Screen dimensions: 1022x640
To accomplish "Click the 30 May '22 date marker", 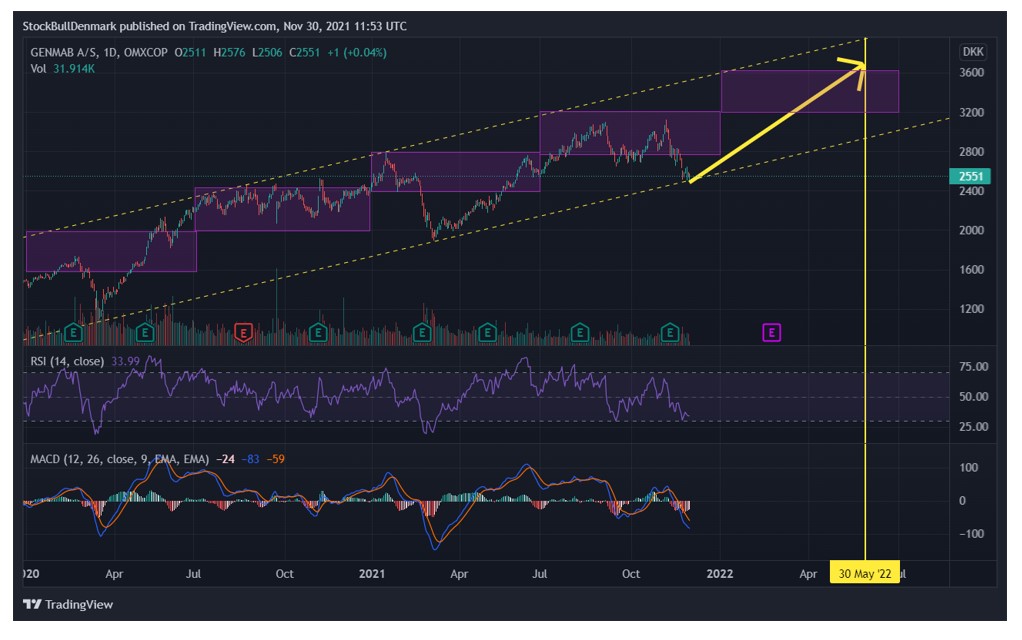I will pyautogui.click(x=864, y=574).
